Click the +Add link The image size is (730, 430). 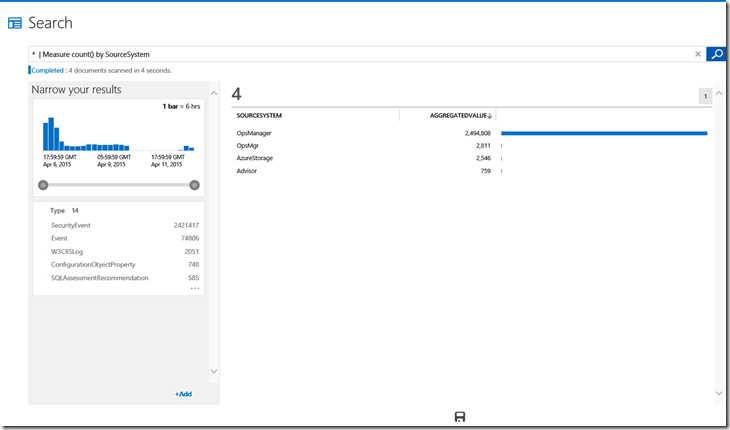tap(183, 394)
